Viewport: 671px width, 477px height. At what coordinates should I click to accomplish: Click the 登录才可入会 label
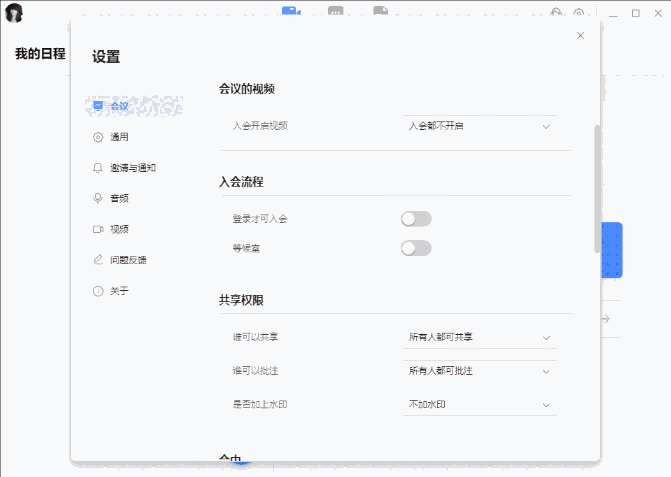[260, 219]
